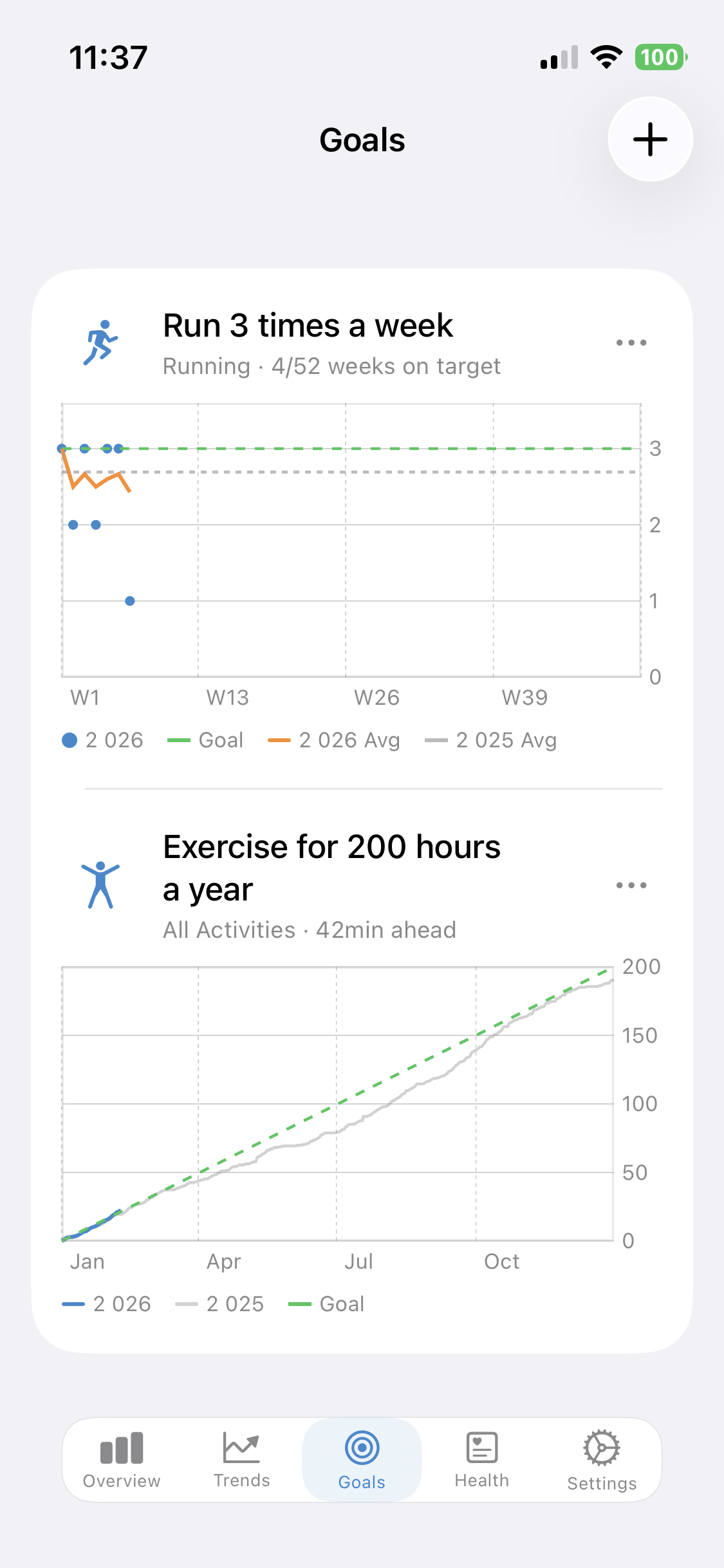724x1568 pixels.
Task: Tap the battery indicator in status bar
Action: [659, 57]
